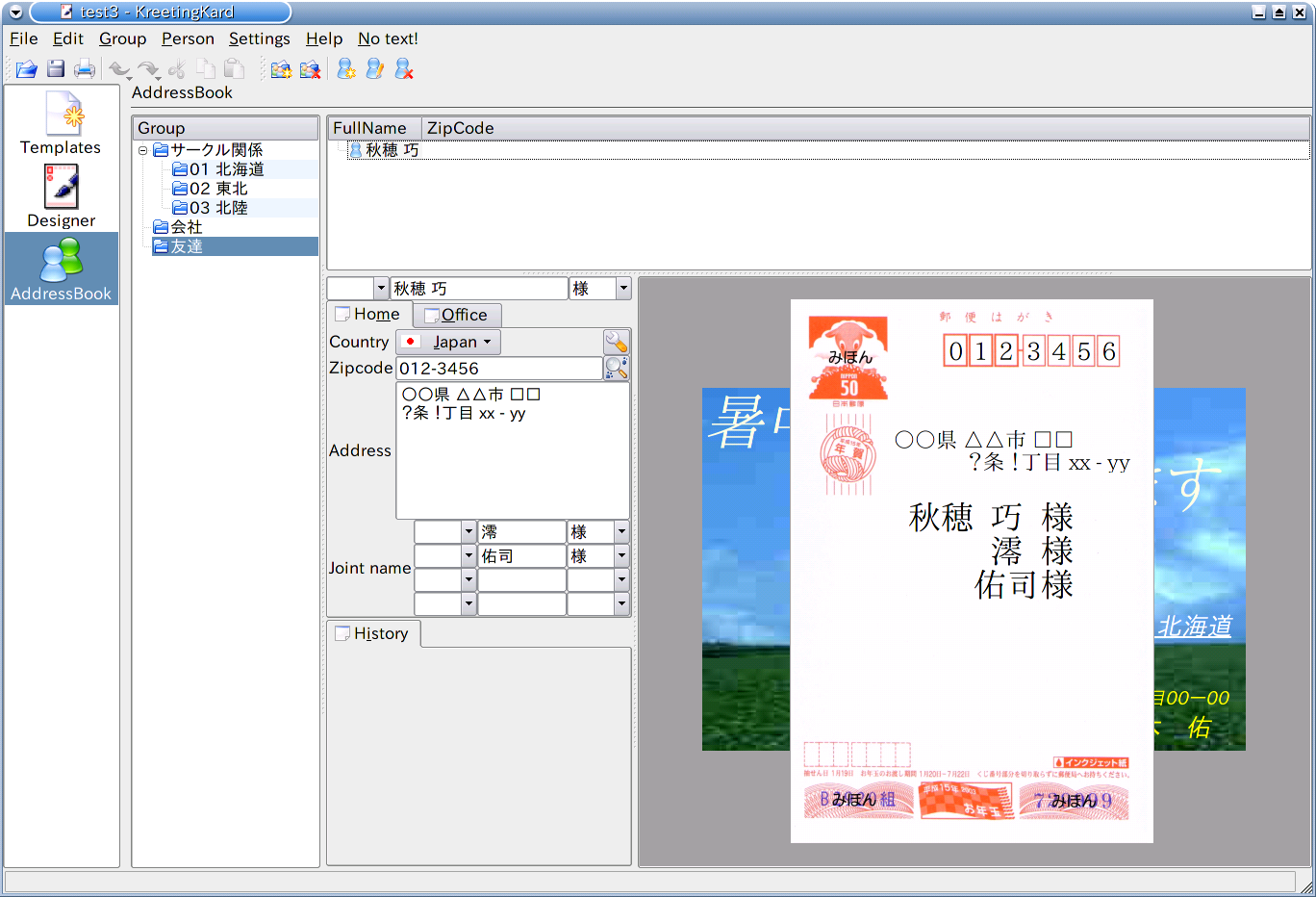
Task: Select the 会社 group in the tree
Action: pyautogui.click(x=187, y=227)
